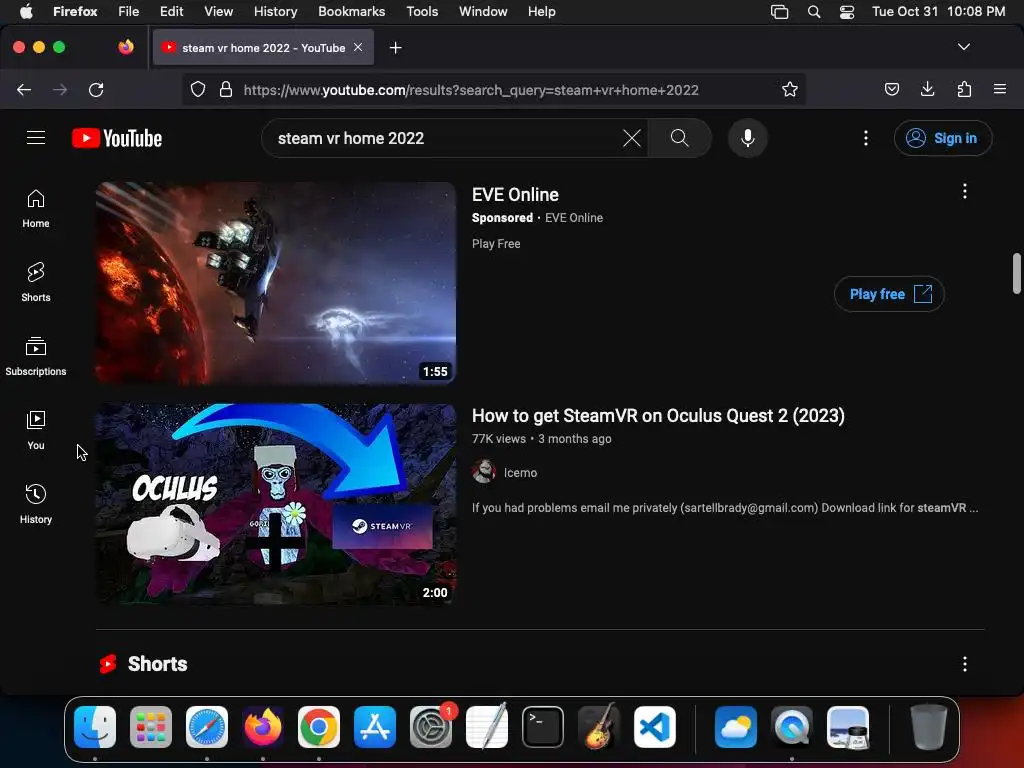Image resolution: width=1024 pixels, height=768 pixels.
Task: Open EVE Online ad title link
Action: point(515,195)
